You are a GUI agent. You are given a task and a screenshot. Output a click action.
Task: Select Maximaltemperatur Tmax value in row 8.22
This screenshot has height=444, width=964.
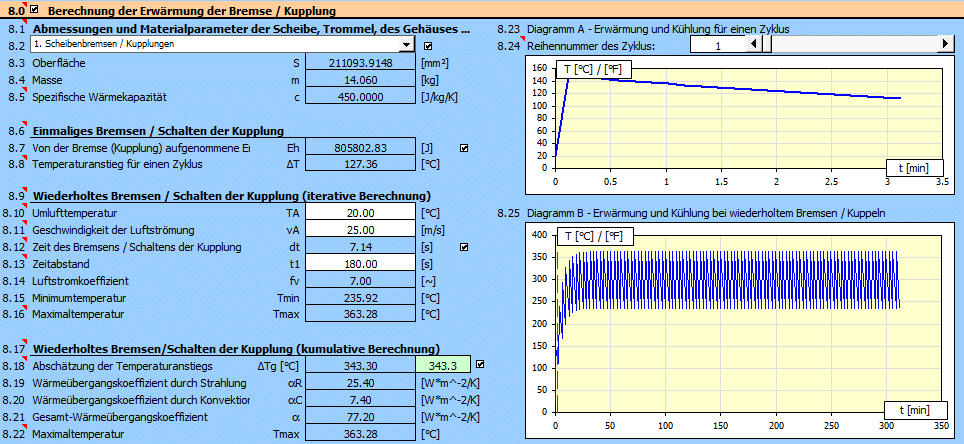361,434
